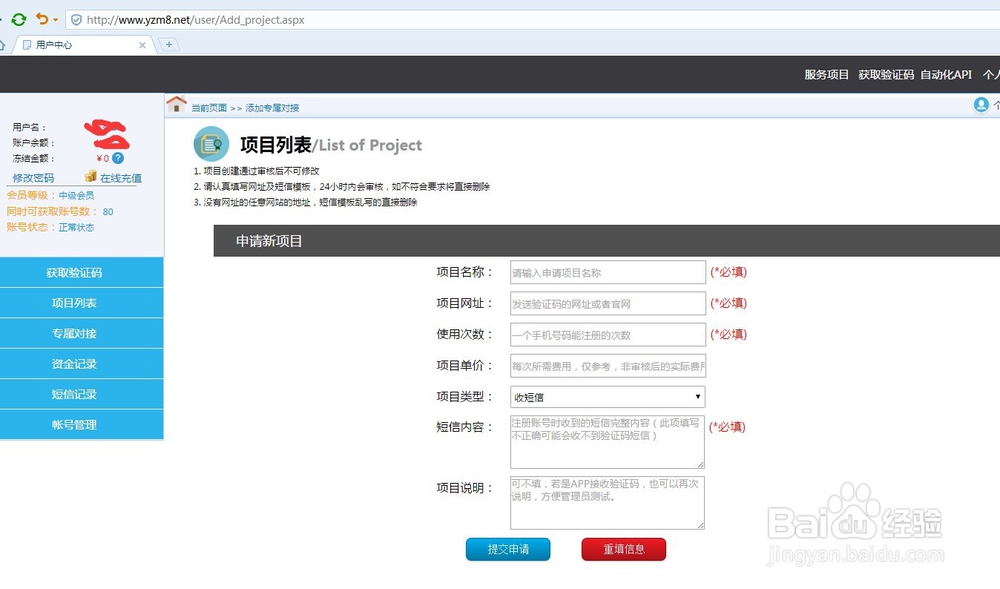The image size is (1000, 589).
Task: Click the 重填信息 reset button
Action: (x=623, y=549)
